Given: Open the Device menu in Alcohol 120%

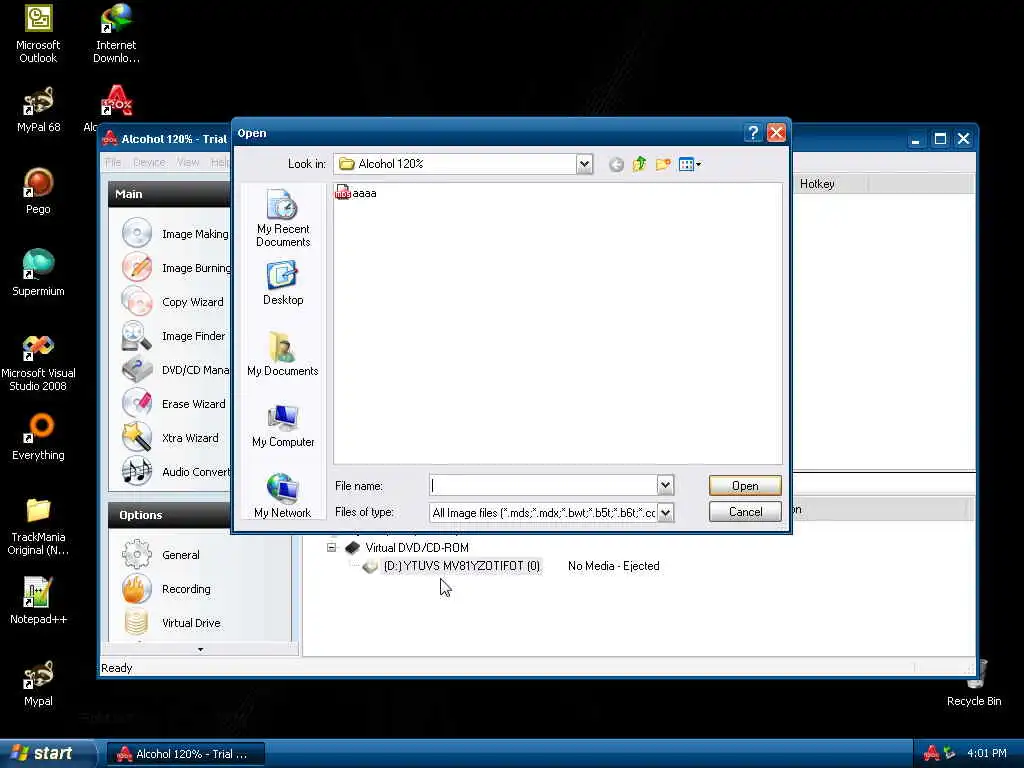Looking at the screenshot, I should 149,162.
